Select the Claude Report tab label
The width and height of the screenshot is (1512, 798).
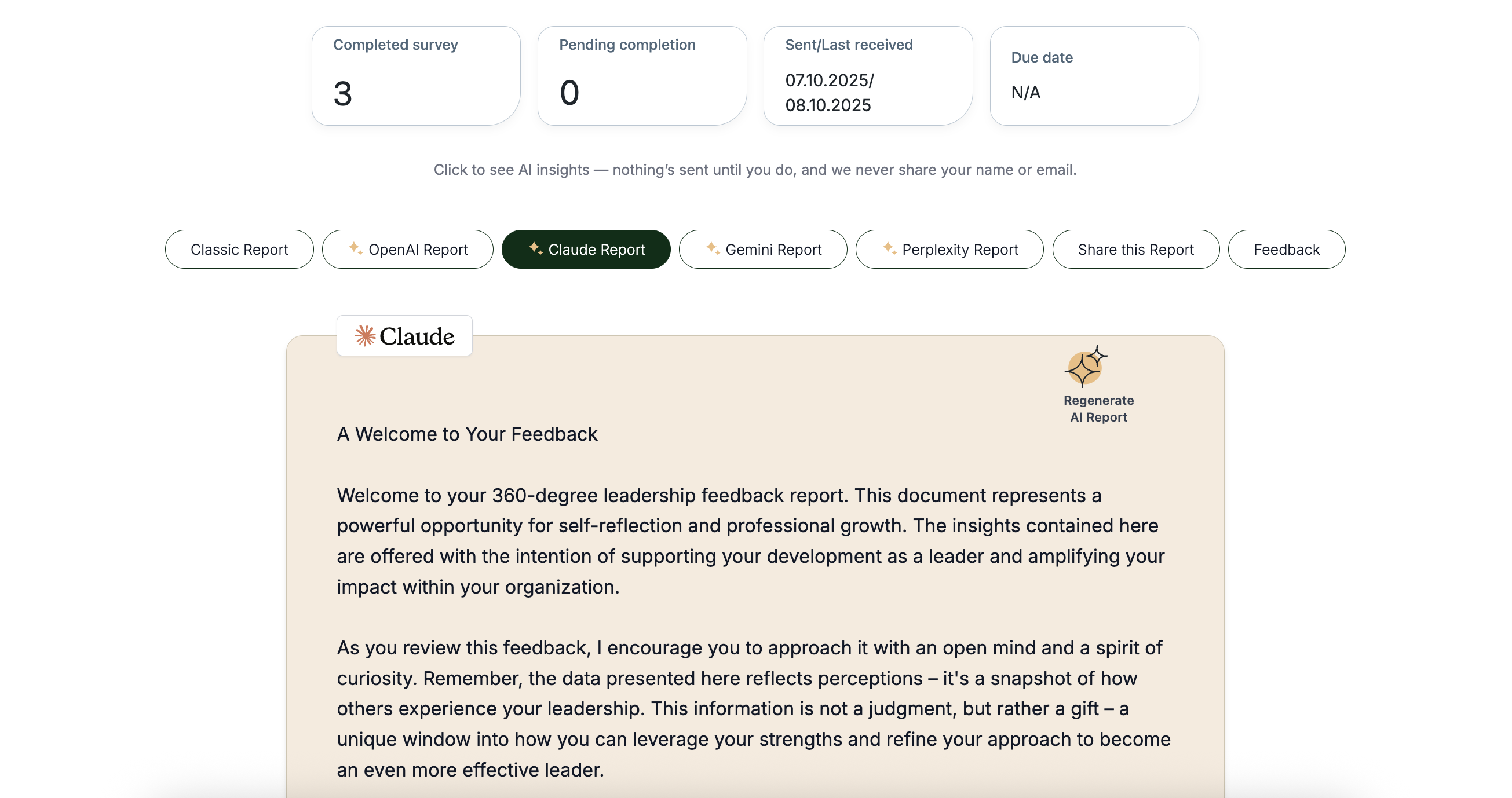[596, 250]
